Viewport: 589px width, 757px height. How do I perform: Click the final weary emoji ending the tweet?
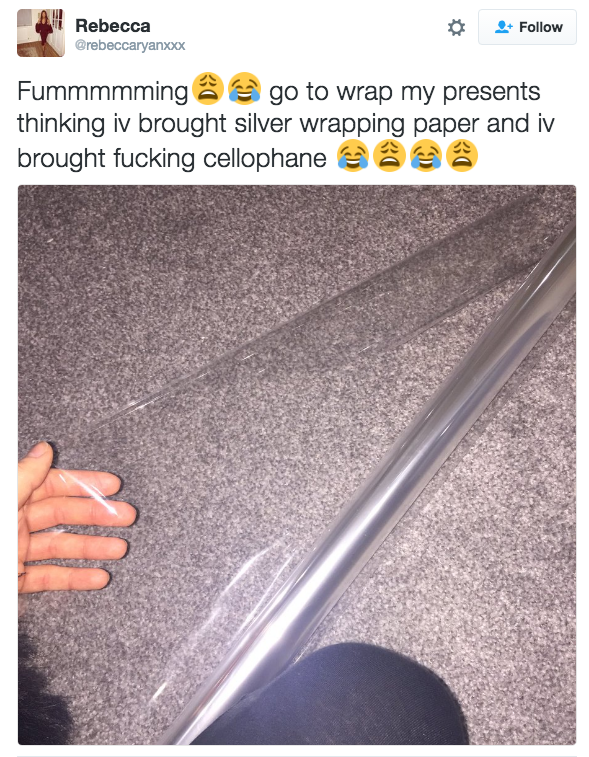462,155
